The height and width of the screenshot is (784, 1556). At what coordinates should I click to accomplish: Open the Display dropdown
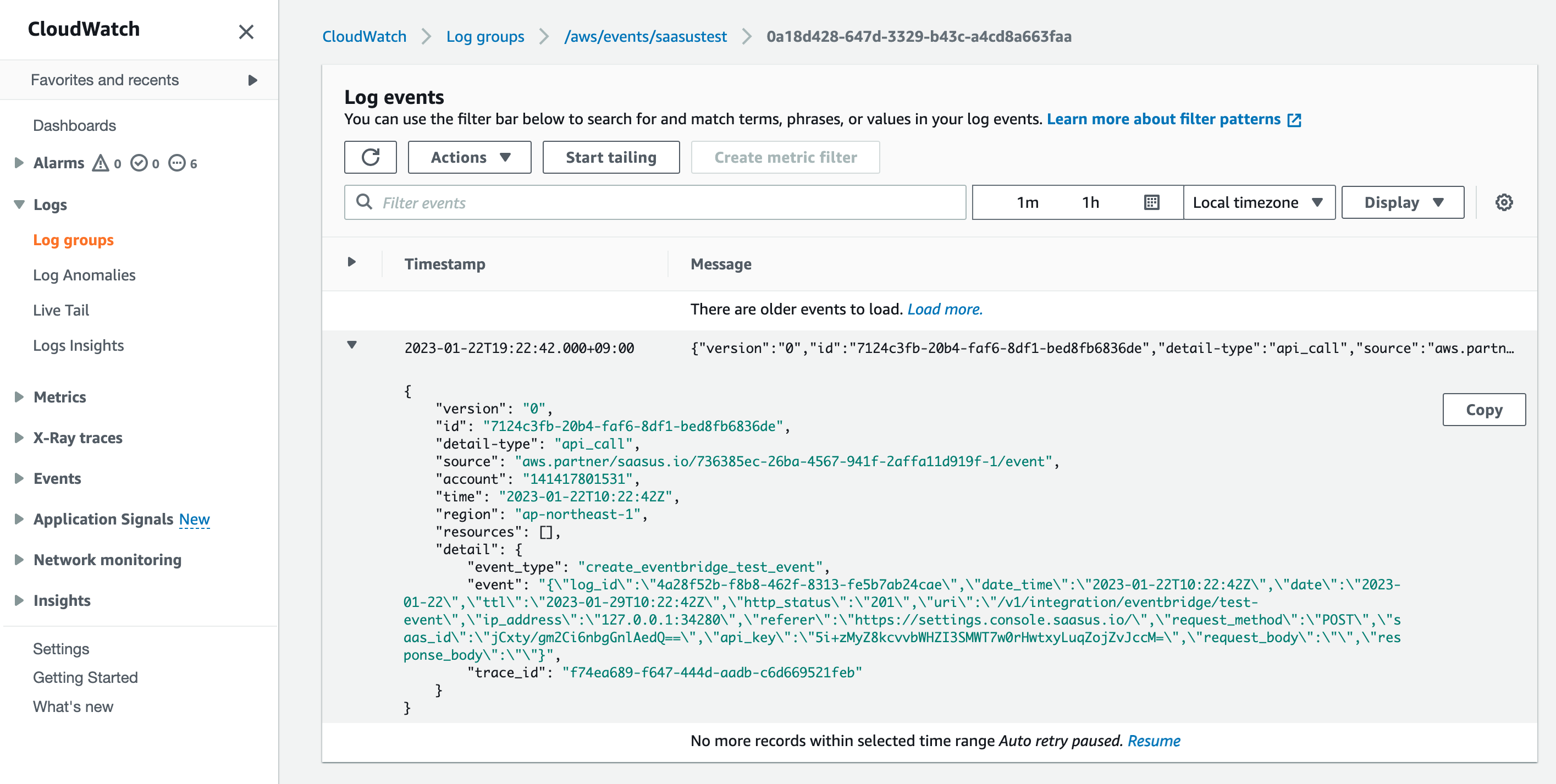point(1403,202)
